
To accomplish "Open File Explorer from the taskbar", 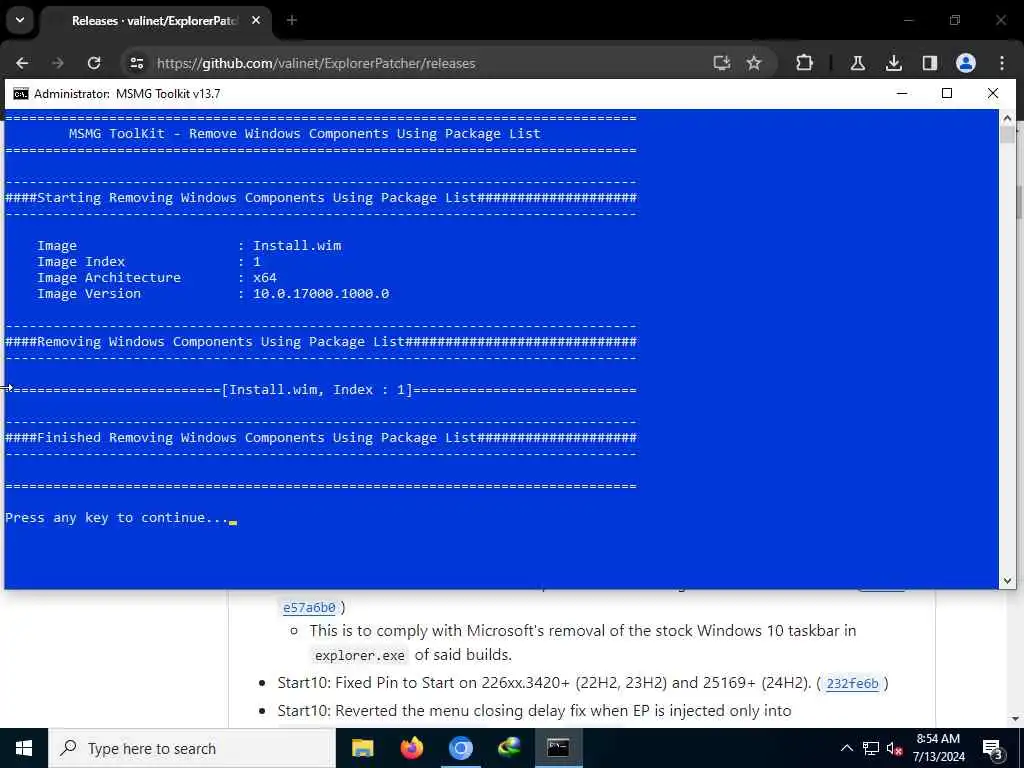I will 362,748.
